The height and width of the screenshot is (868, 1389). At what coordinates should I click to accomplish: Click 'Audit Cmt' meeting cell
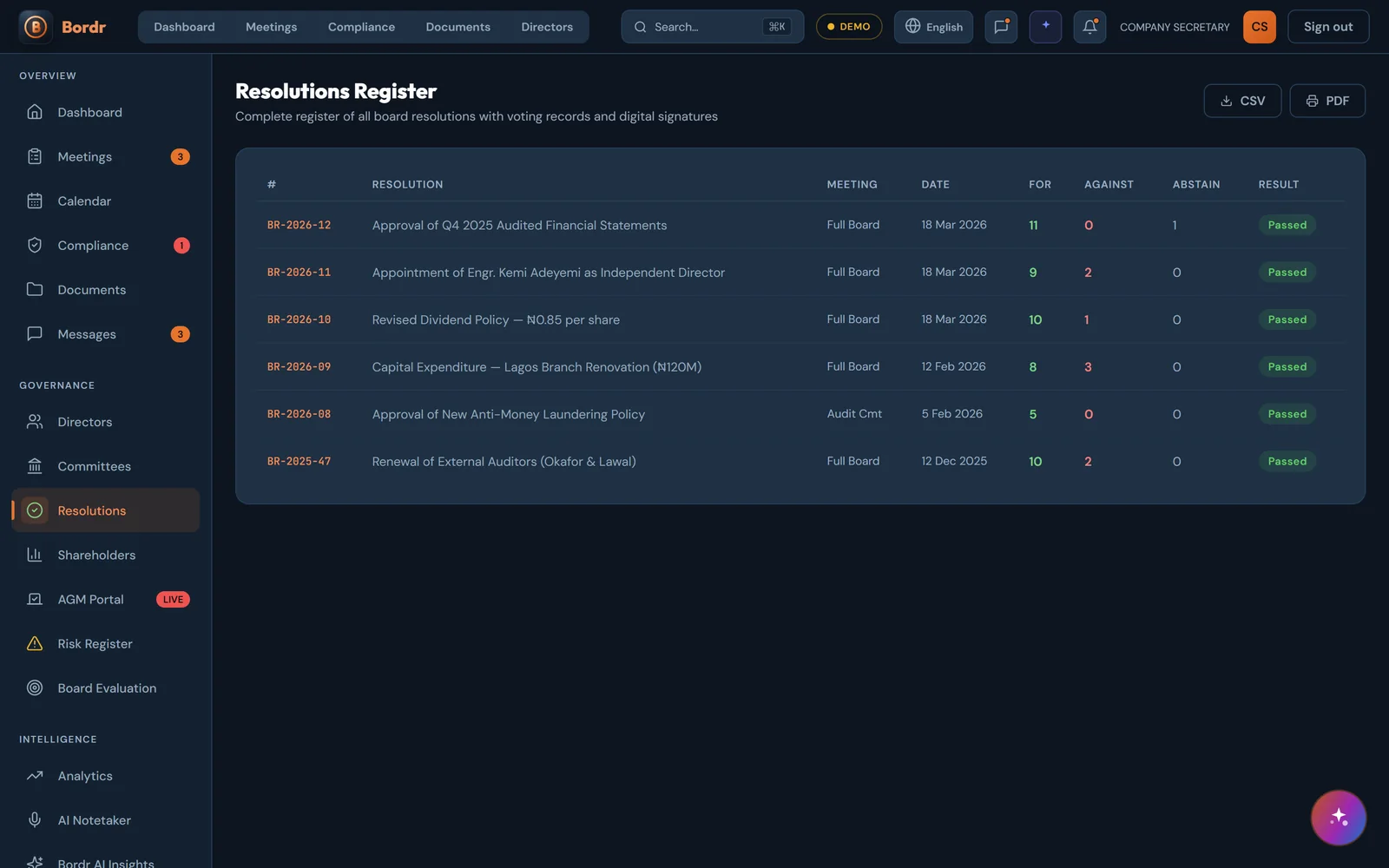coord(854,414)
